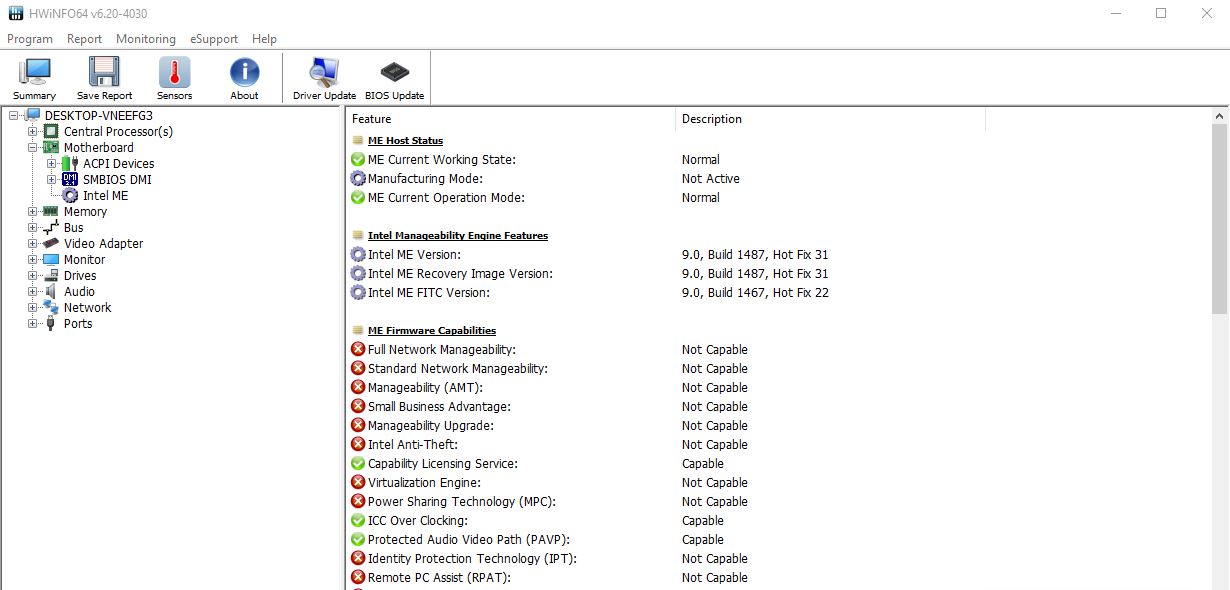The height and width of the screenshot is (590, 1230).
Task: Select the Virtualization Engine row
Action: pos(667,482)
